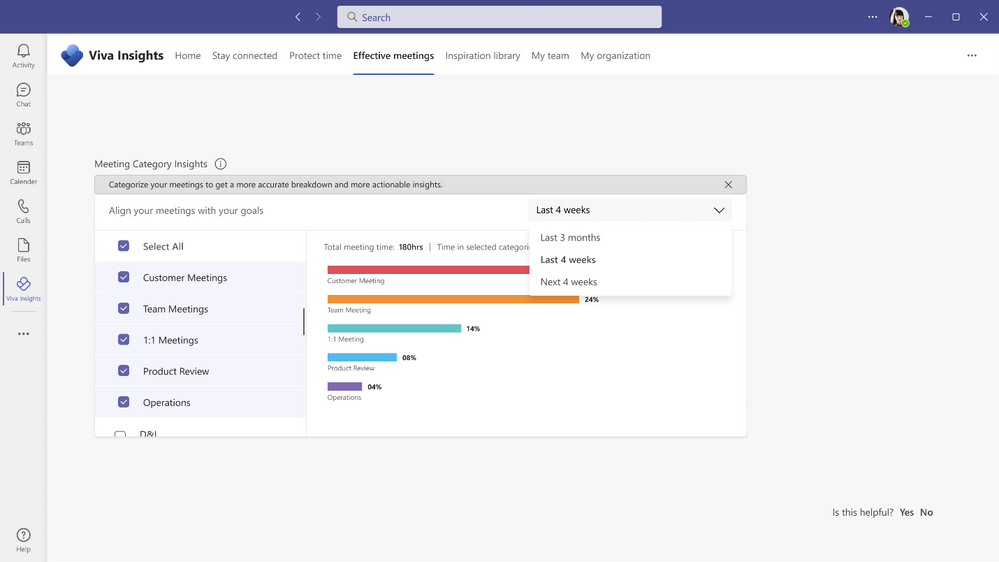This screenshot has width=999, height=562.
Task: Click the Search box
Action: tap(499, 17)
